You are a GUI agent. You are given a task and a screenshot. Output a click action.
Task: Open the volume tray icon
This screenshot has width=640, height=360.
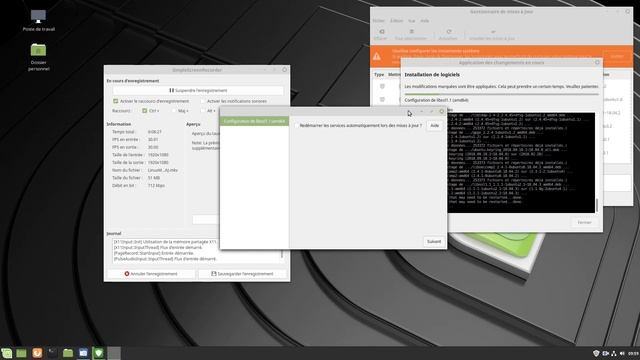[x=622, y=353]
